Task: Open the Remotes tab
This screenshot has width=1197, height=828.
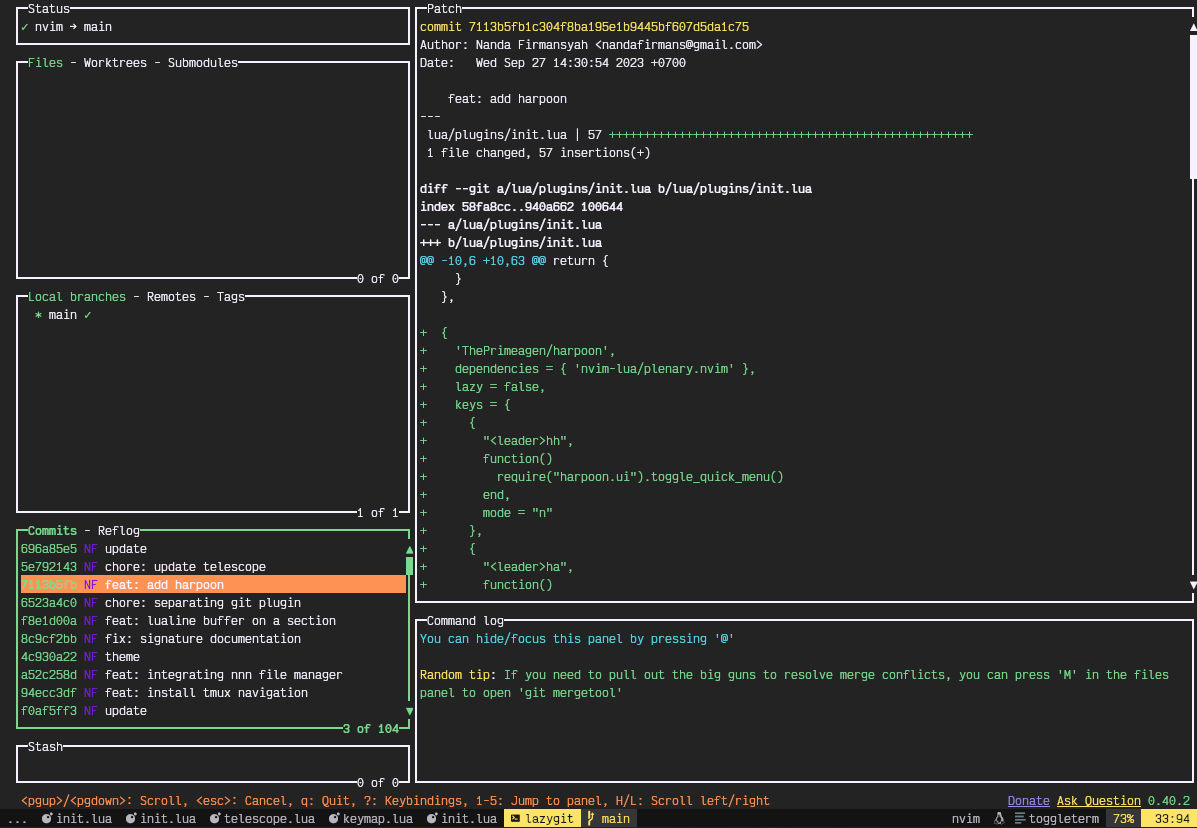Action: pos(171,297)
